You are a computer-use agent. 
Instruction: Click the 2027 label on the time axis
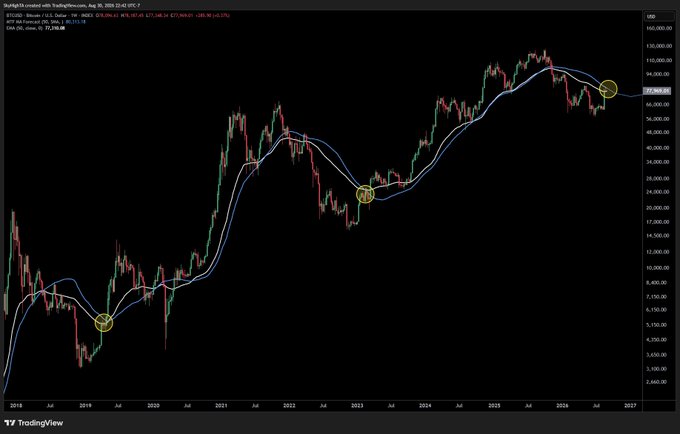coord(630,406)
